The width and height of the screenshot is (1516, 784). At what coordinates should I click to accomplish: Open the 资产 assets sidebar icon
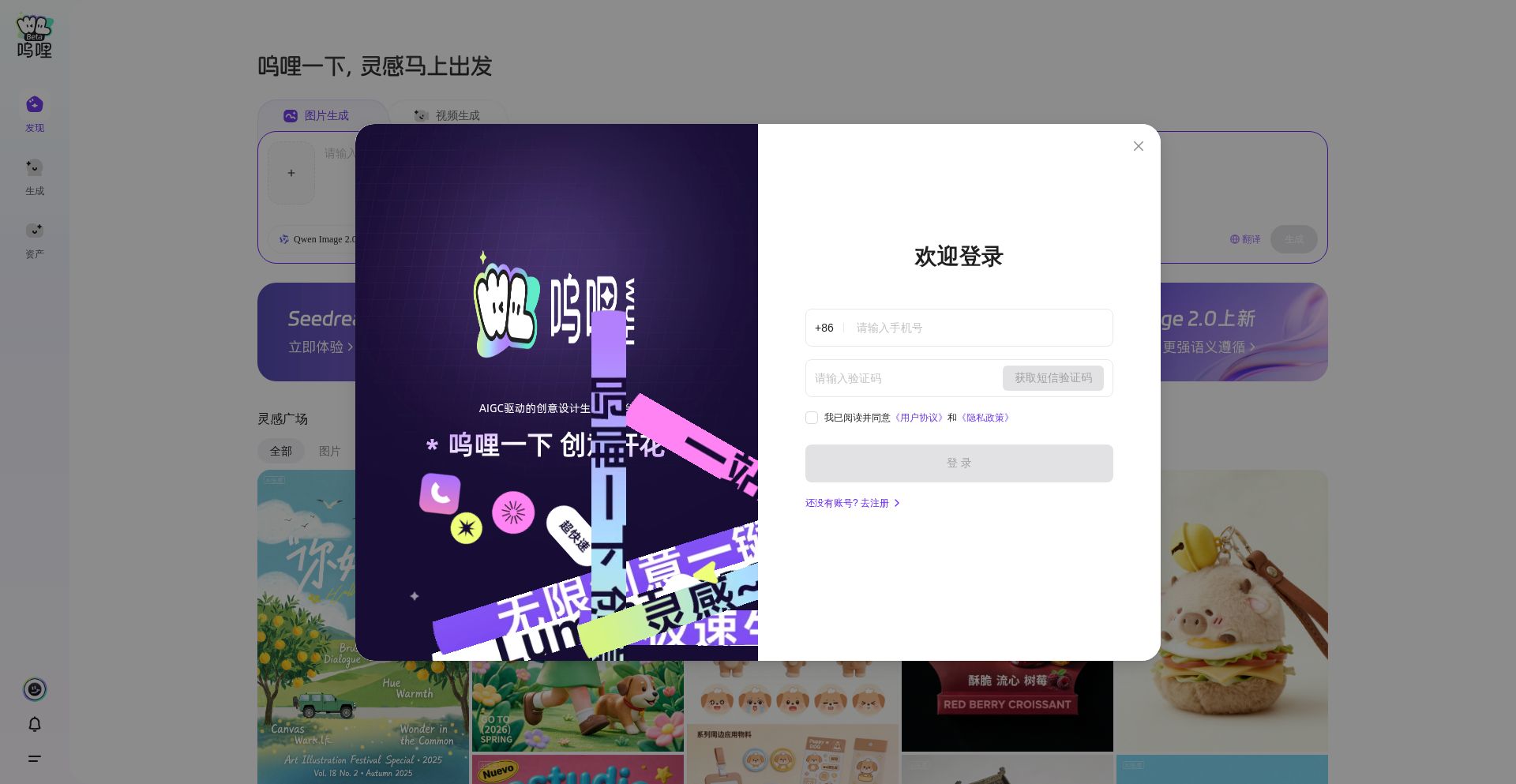coord(34,231)
